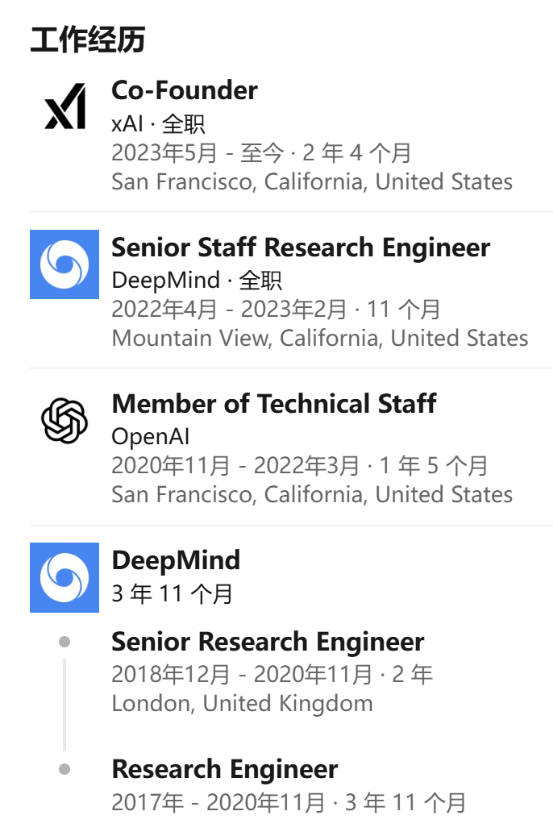Screen dimensions: 553x840
Task: Click the xAI company logo
Action: (65, 107)
